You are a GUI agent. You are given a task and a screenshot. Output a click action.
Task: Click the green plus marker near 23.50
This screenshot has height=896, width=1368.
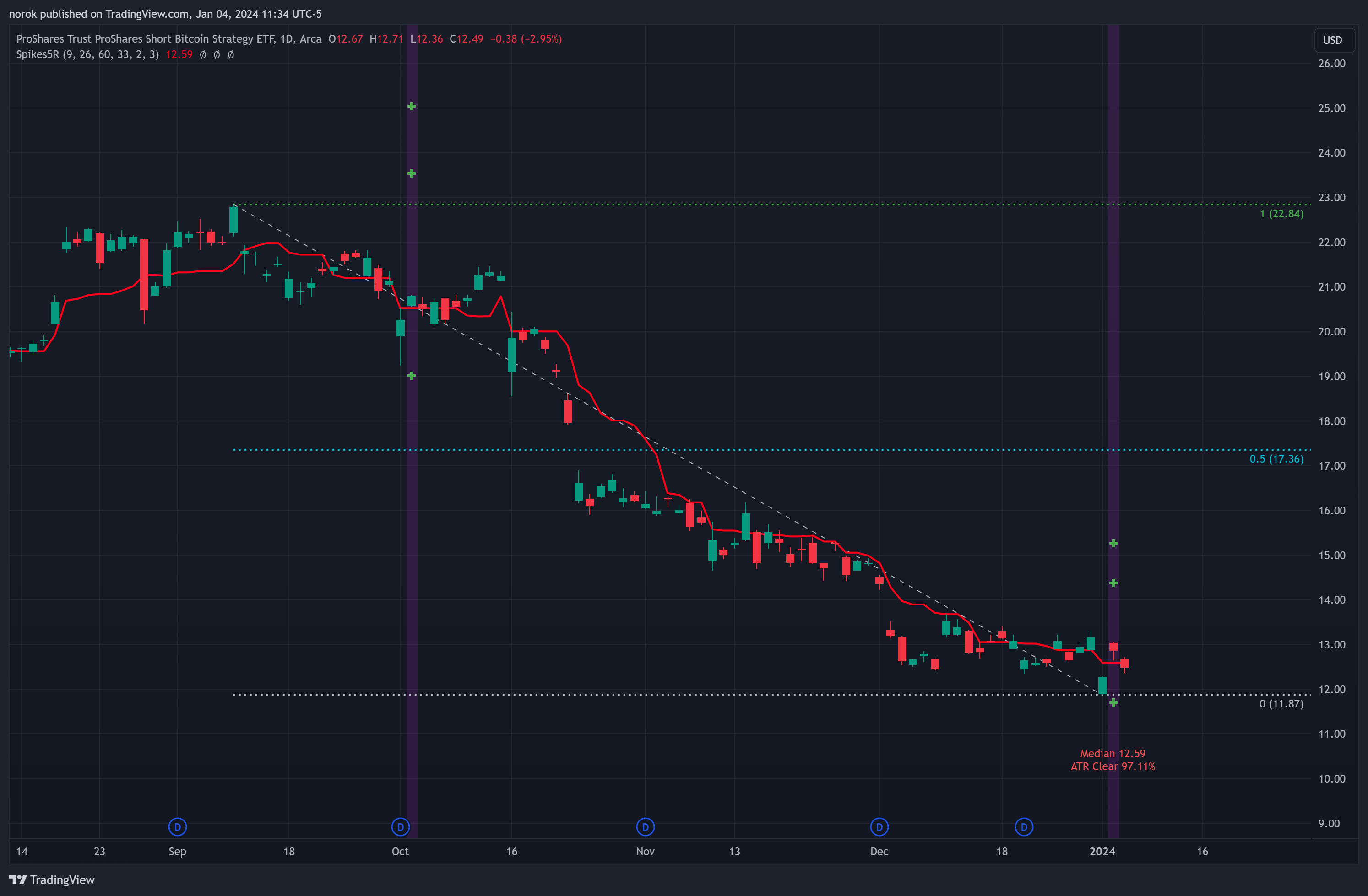[412, 173]
